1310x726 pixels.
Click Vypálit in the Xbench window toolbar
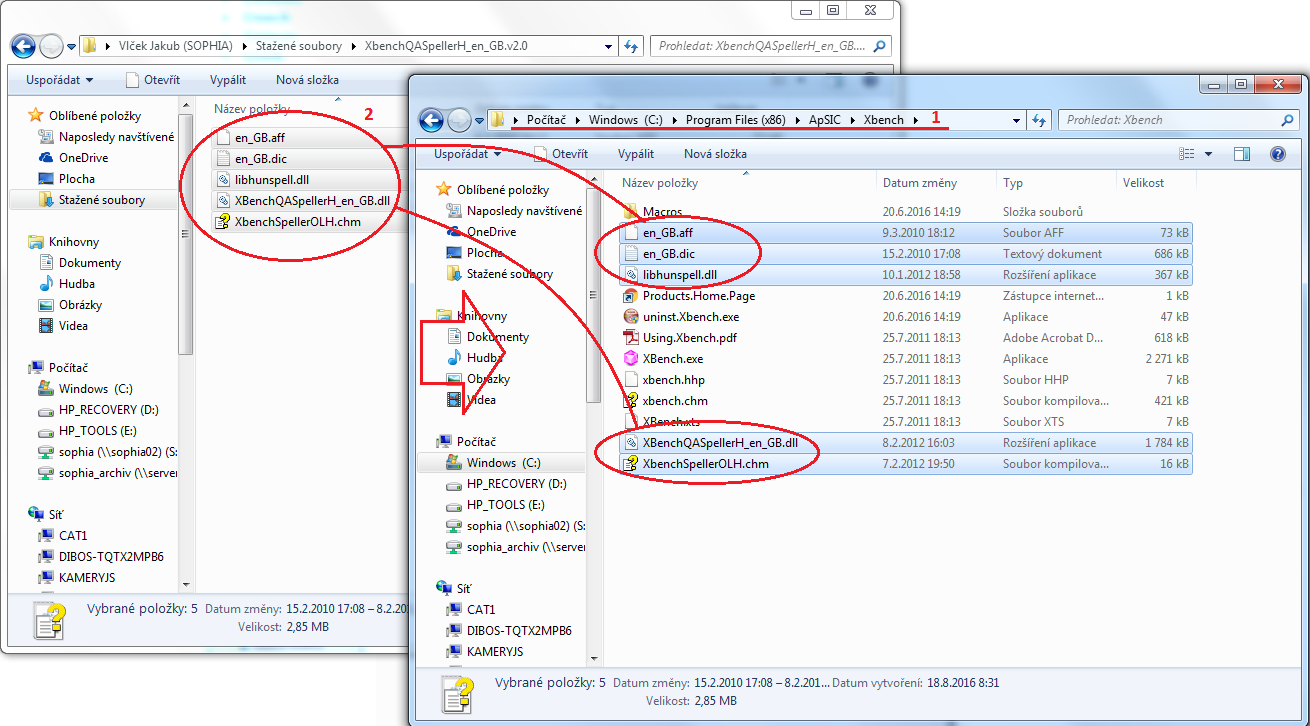click(x=636, y=154)
